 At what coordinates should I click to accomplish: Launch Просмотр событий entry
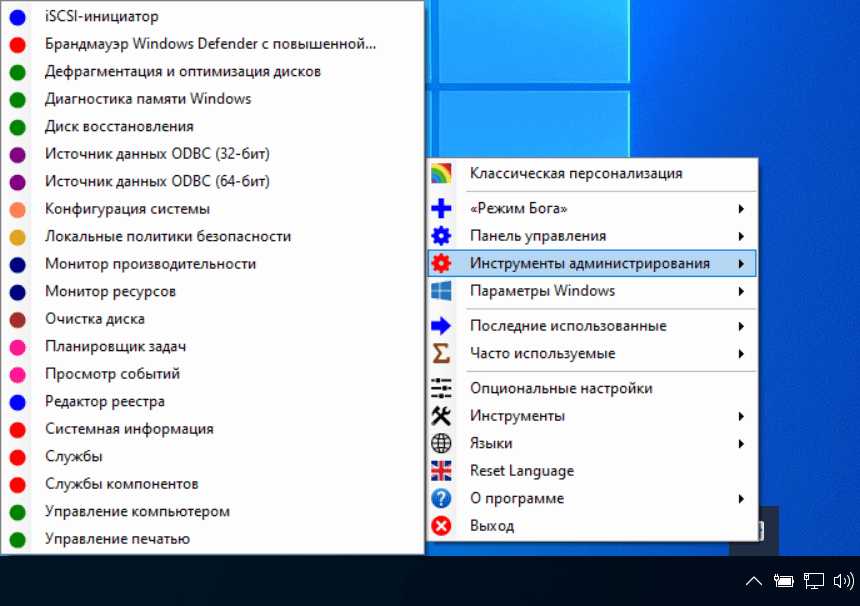point(212,374)
